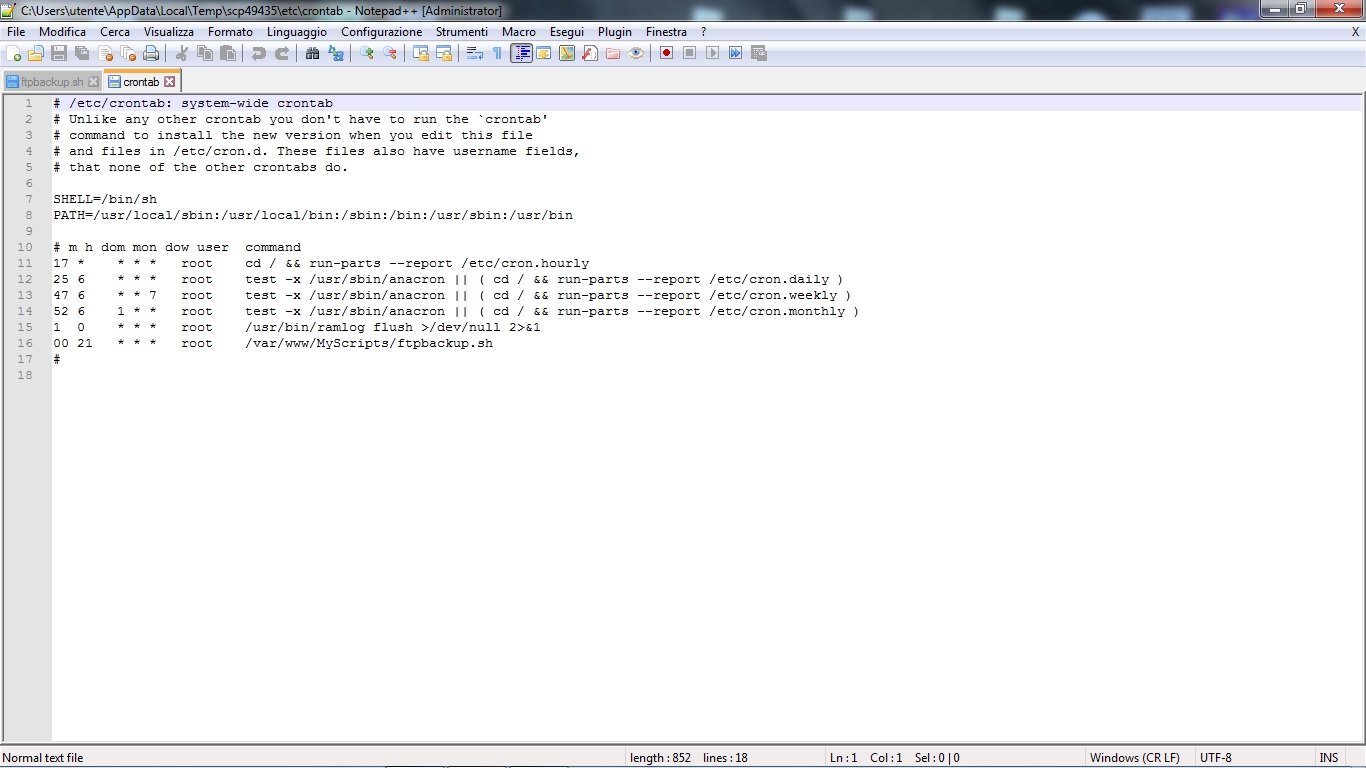Image resolution: width=1366 pixels, height=768 pixels.
Task: Toggle the indent guide button
Action: pyautogui.click(x=521, y=53)
